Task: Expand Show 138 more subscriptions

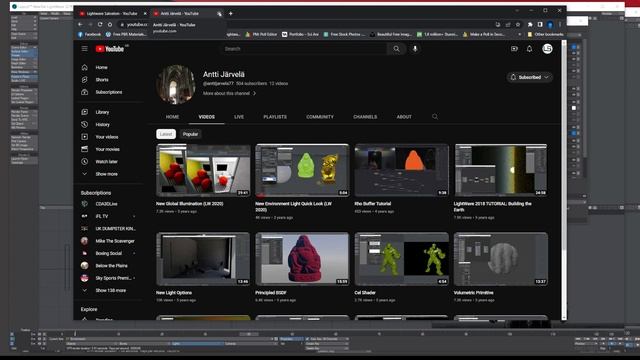Action: point(110,290)
